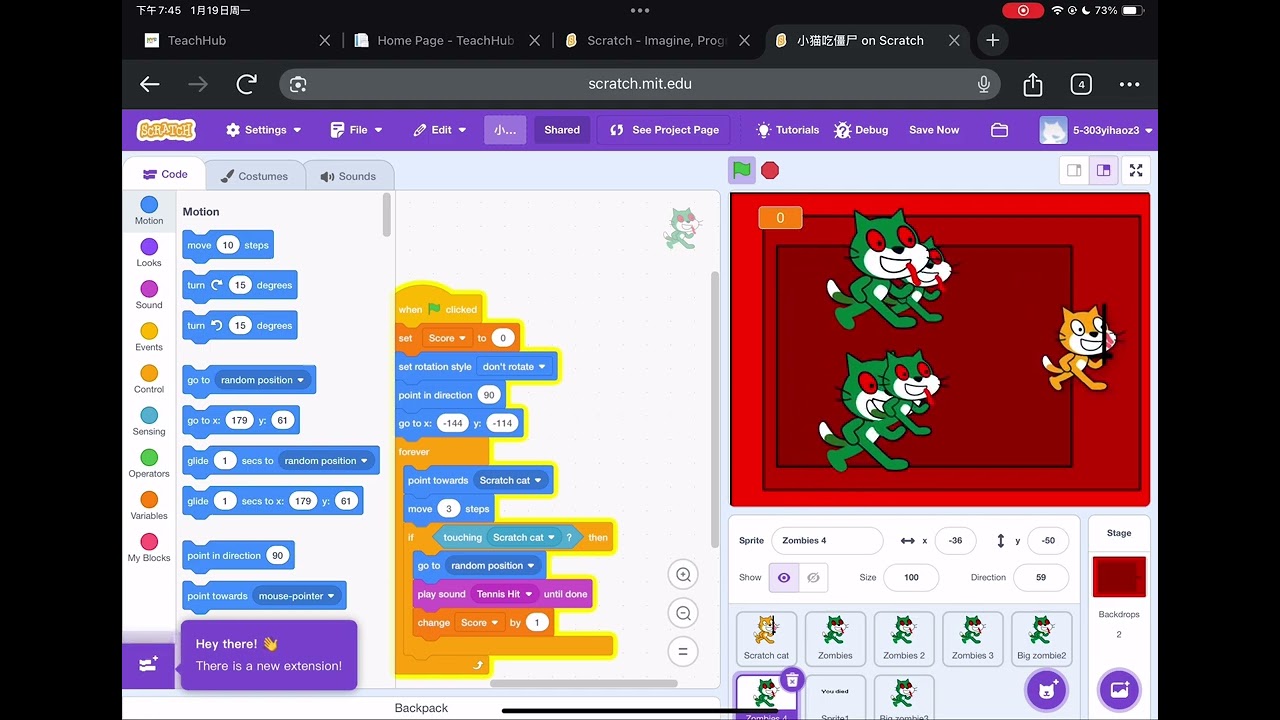Hide sprite with crossed eye icon
The height and width of the screenshot is (720, 1280).
point(813,577)
